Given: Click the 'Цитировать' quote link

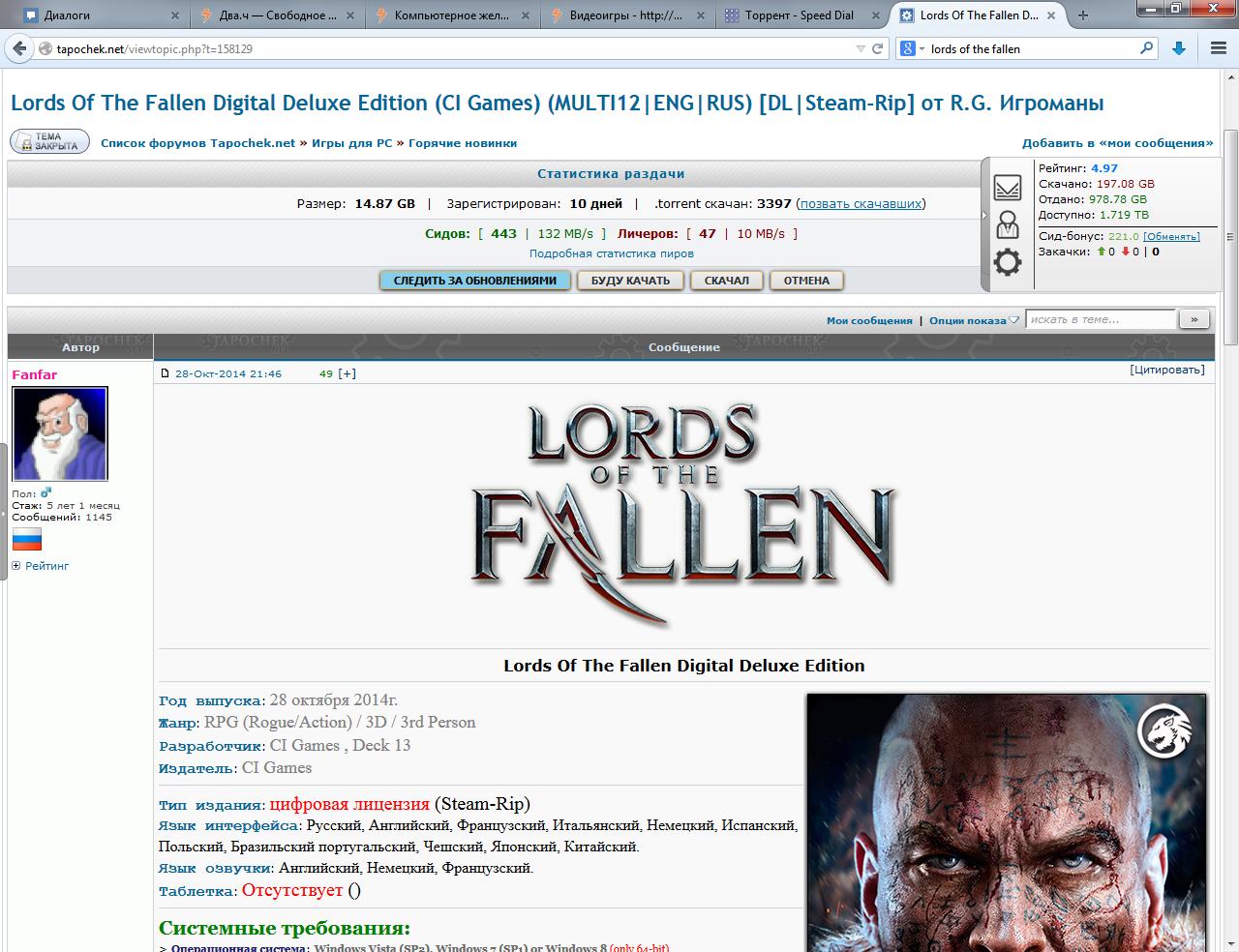Looking at the screenshot, I should 1167,370.
